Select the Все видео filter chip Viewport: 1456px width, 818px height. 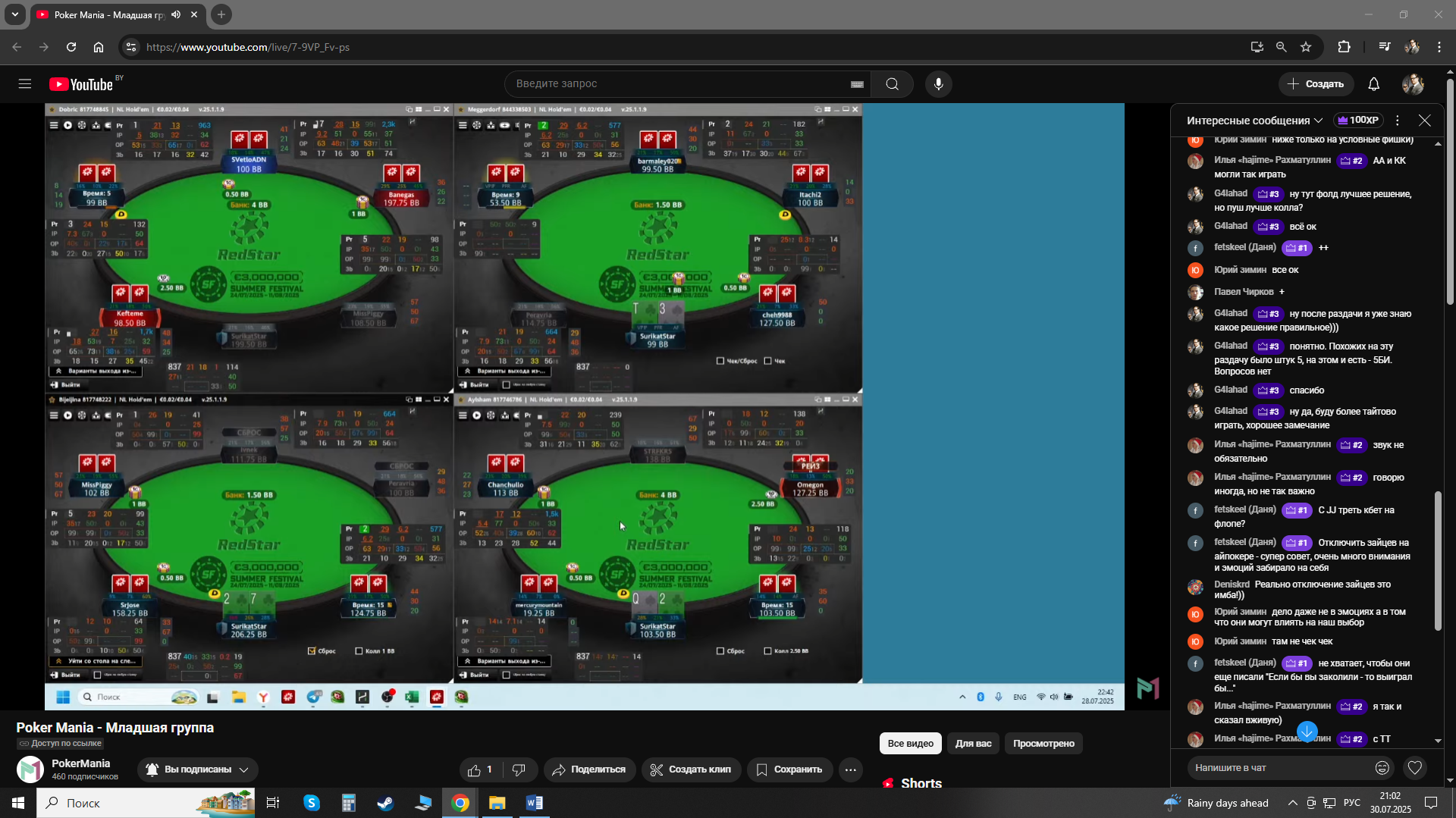click(x=910, y=744)
